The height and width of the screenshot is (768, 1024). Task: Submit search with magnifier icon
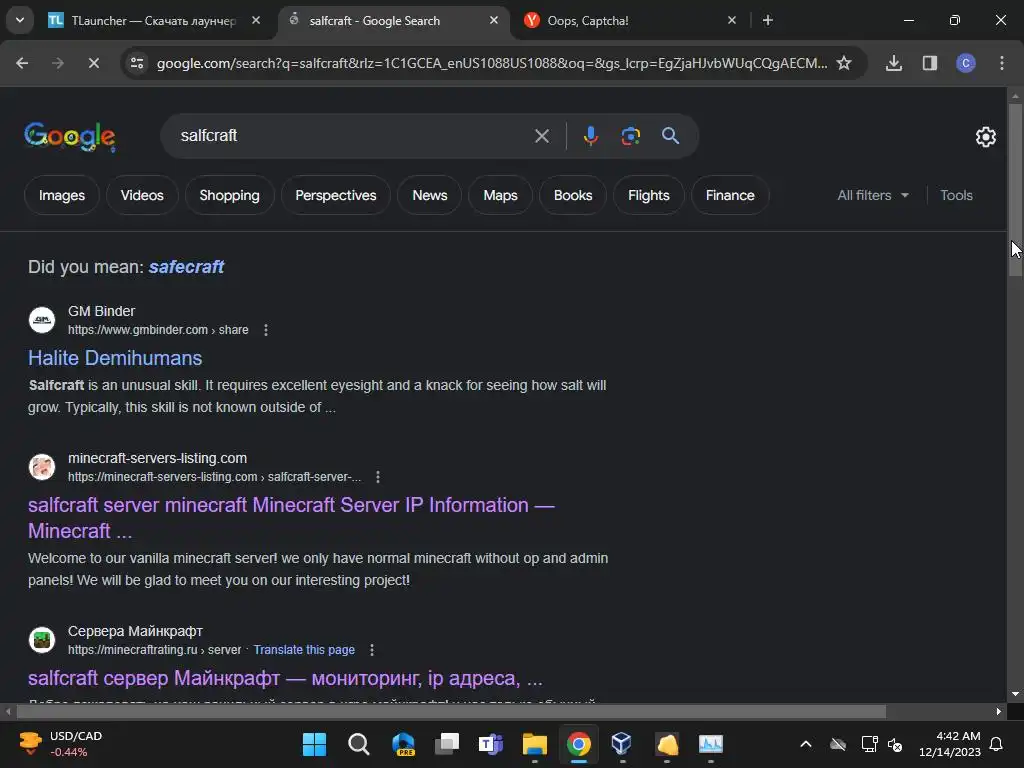670,136
